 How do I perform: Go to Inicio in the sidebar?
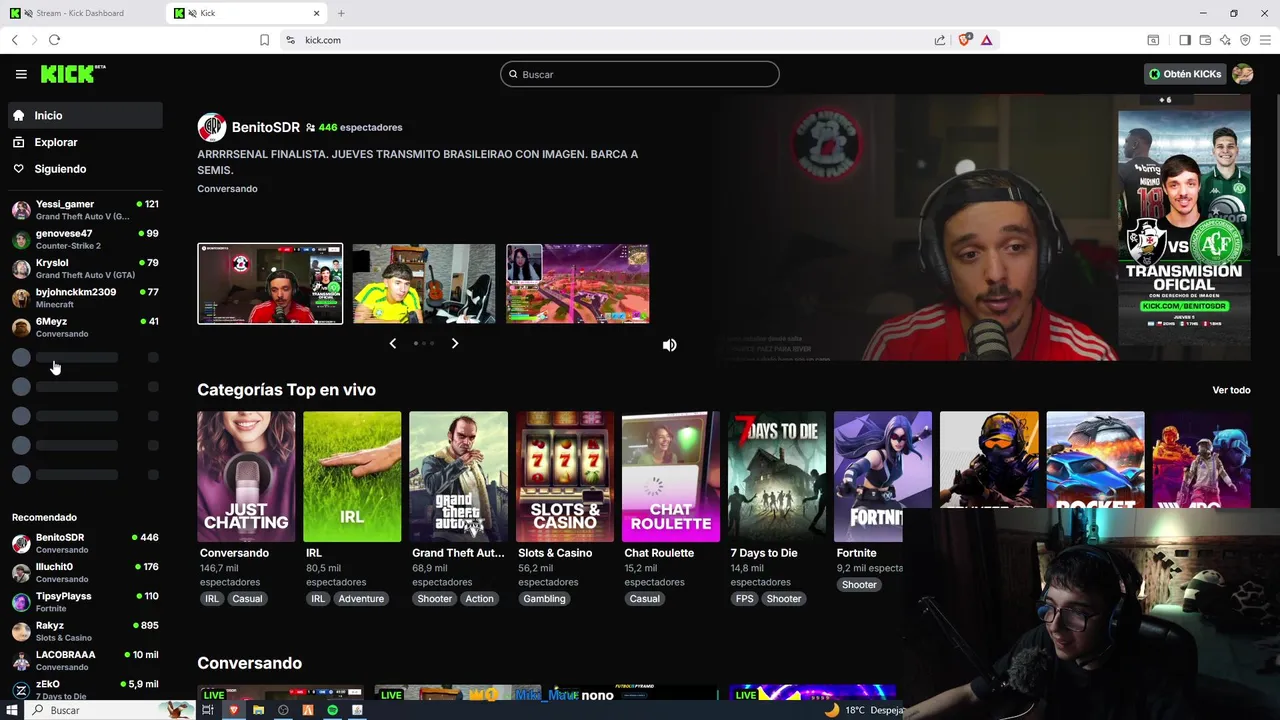(x=85, y=115)
